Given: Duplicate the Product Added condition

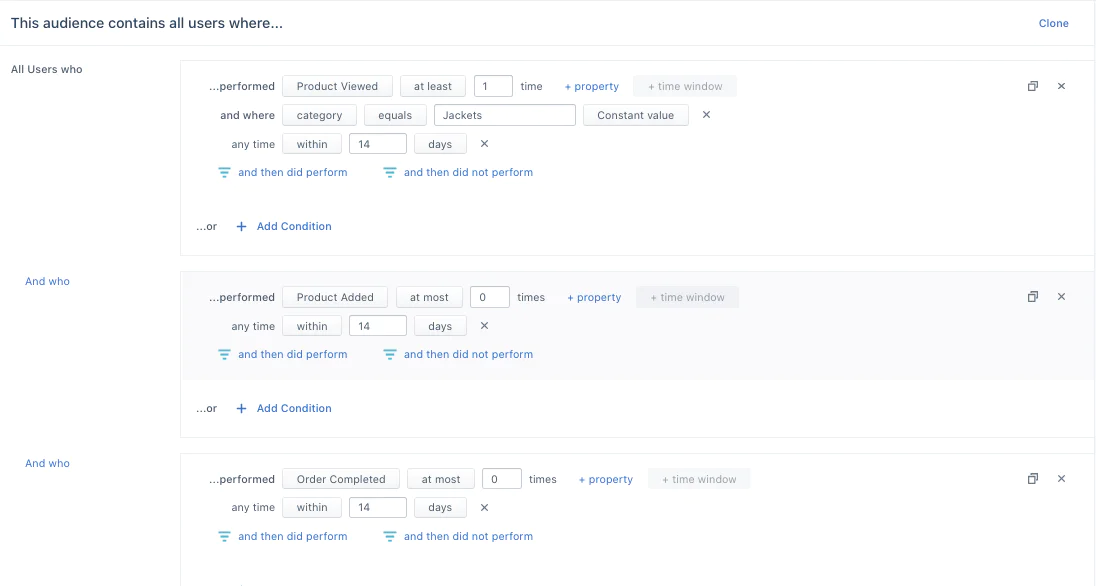Looking at the screenshot, I should pyautogui.click(x=1033, y=296).
